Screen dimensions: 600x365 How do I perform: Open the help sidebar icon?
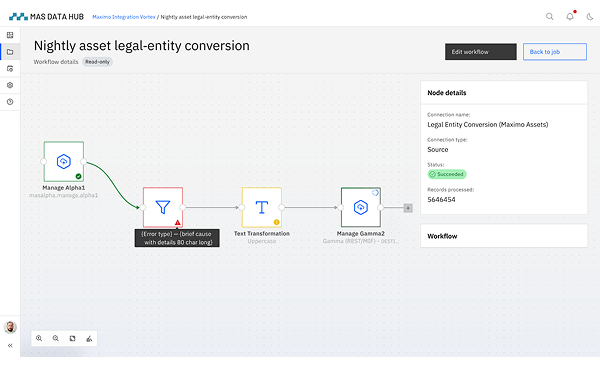tap(10, 102)
